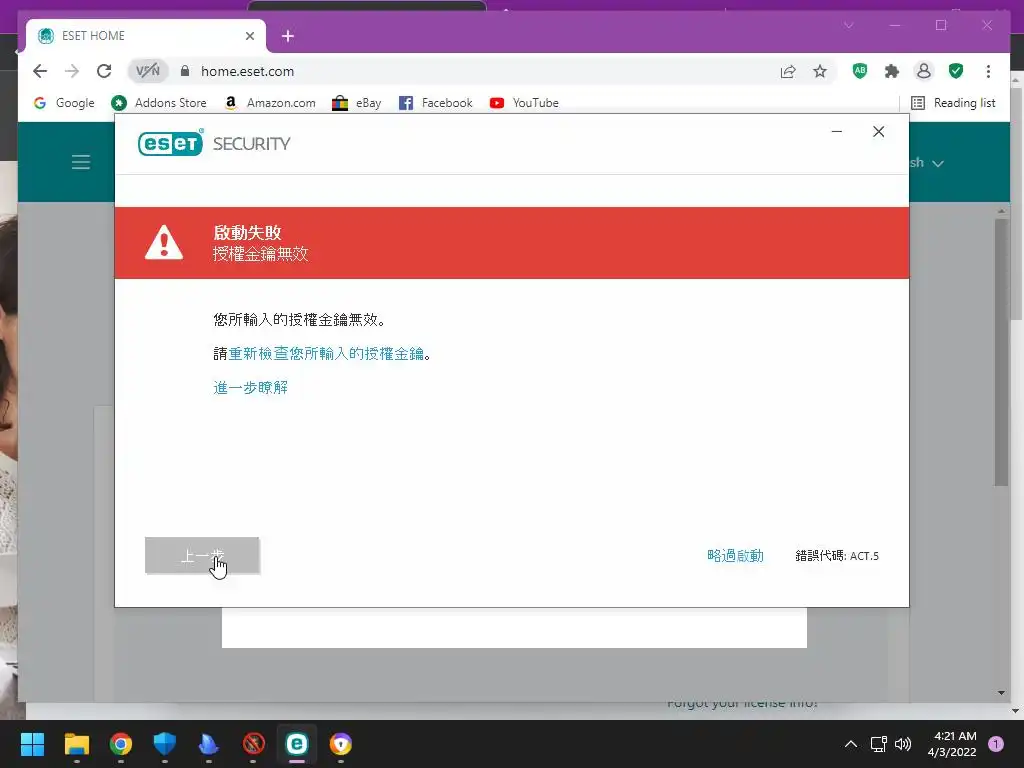The width and height of the screenshot is (1024, 768).
Task: Open ESET app from the taskbar
Action: click(x=297, y=744)
